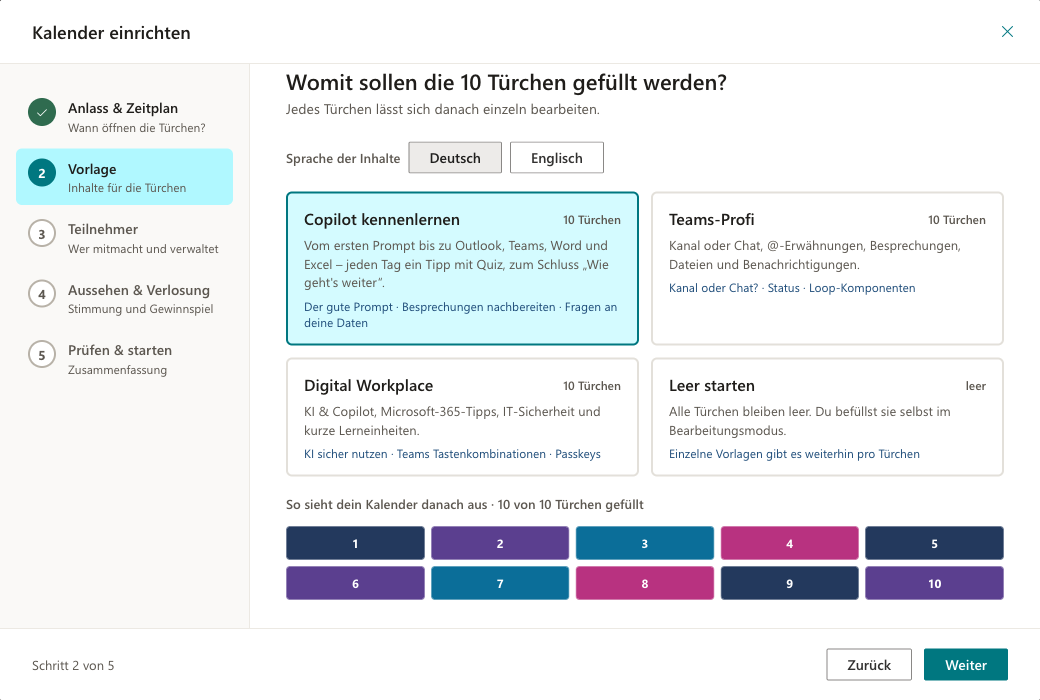Image resolution: width=1040 pixels, height=700 pixels.
Task: Switch content language to Englisch
Action: pos(556,158)
